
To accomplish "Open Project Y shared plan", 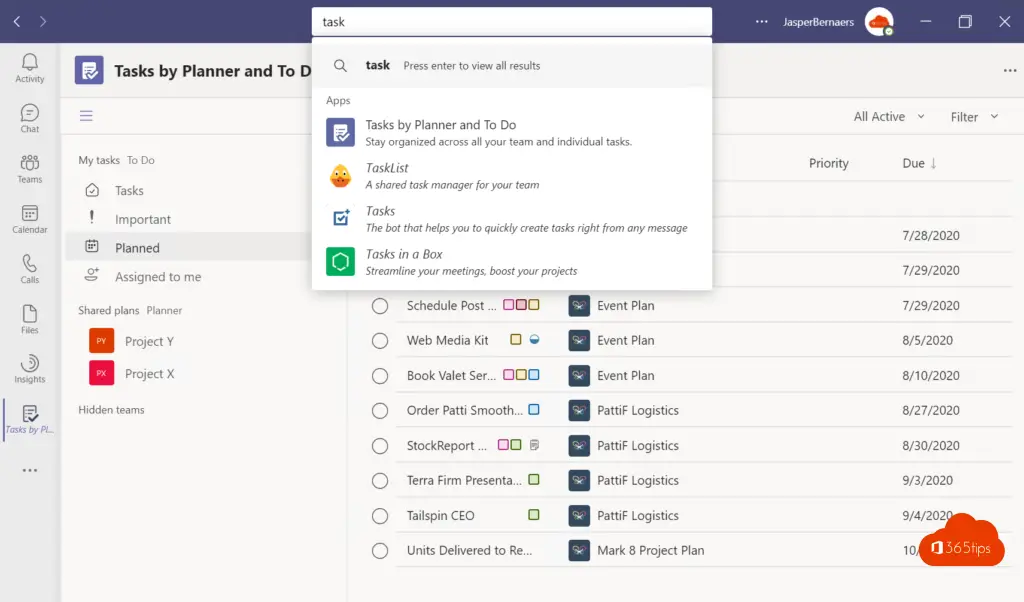I will coord(149,341).
